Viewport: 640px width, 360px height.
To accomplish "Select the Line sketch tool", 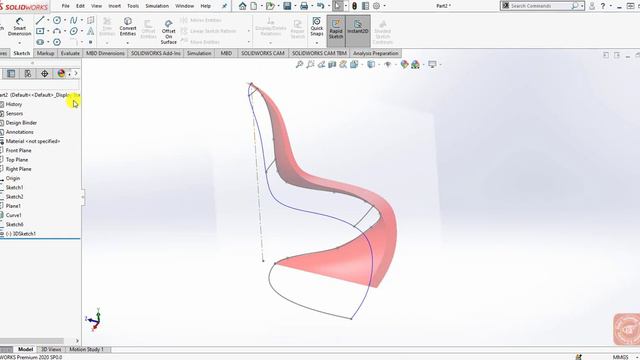I will (40, 20).
